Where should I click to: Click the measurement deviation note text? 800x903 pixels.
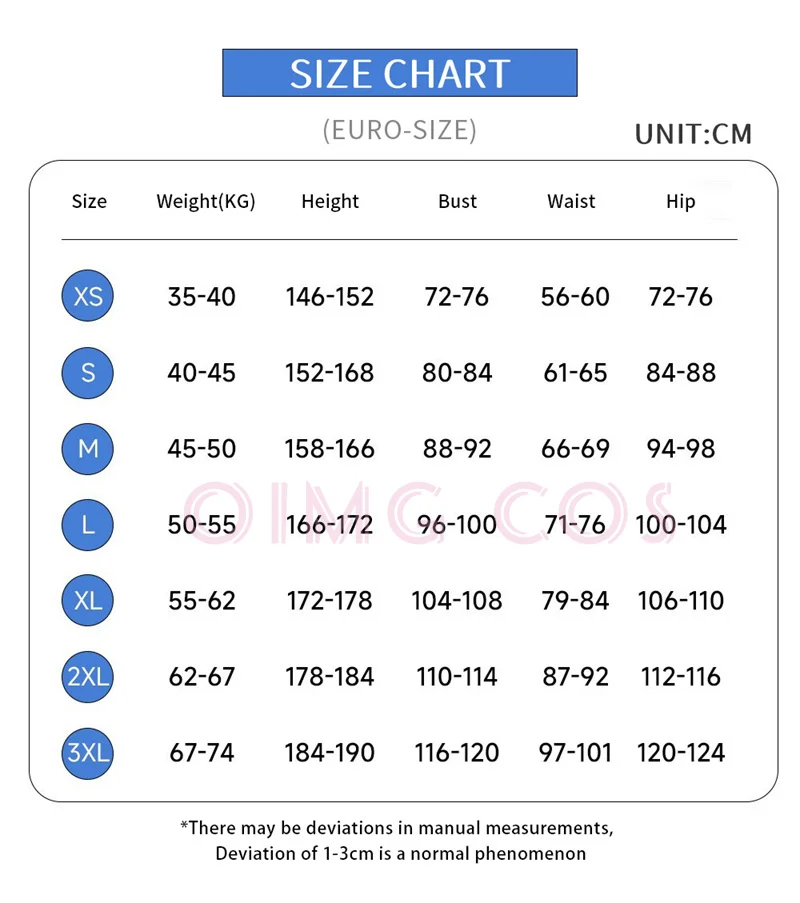[x=399, y=840]
